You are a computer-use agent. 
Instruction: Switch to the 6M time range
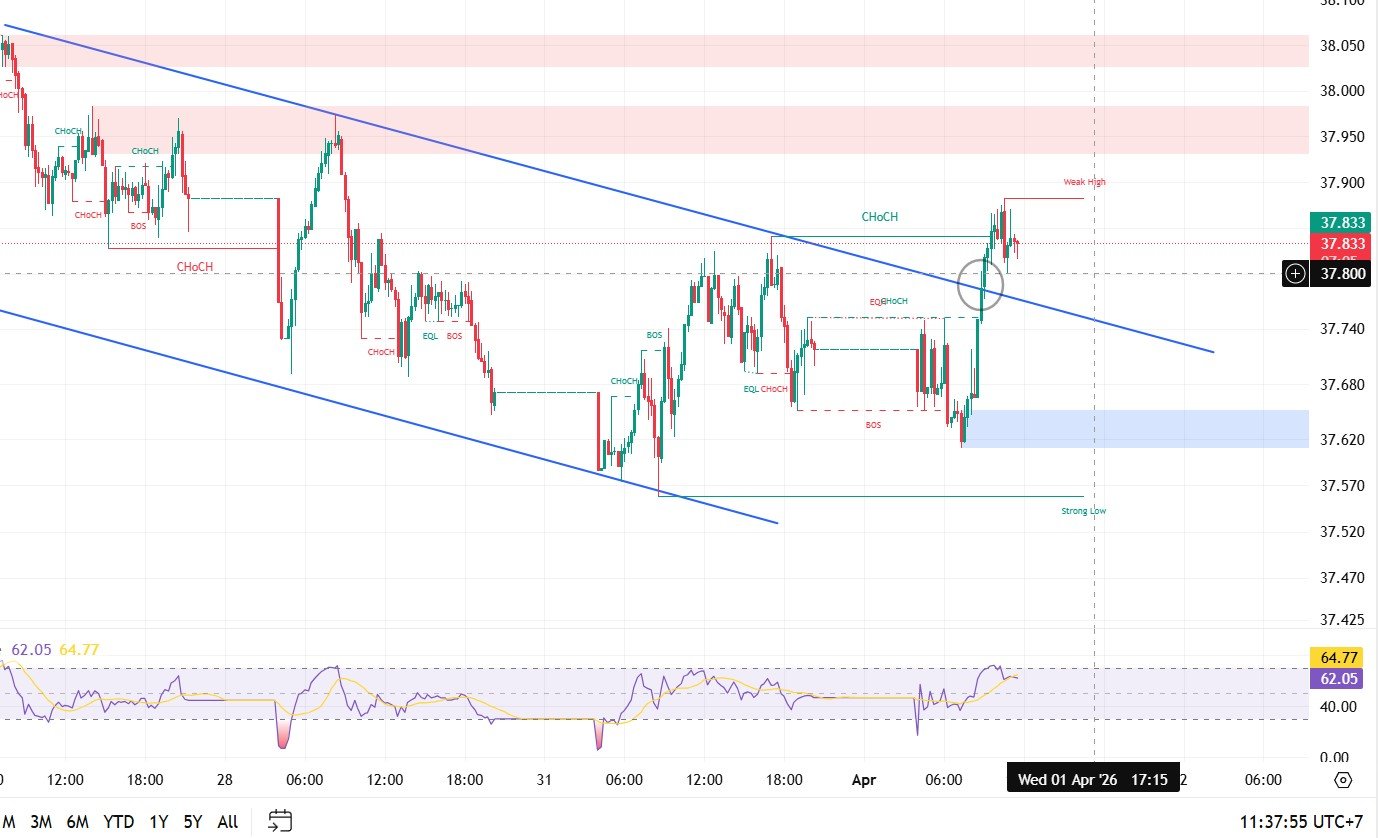[x=78, y=822]
